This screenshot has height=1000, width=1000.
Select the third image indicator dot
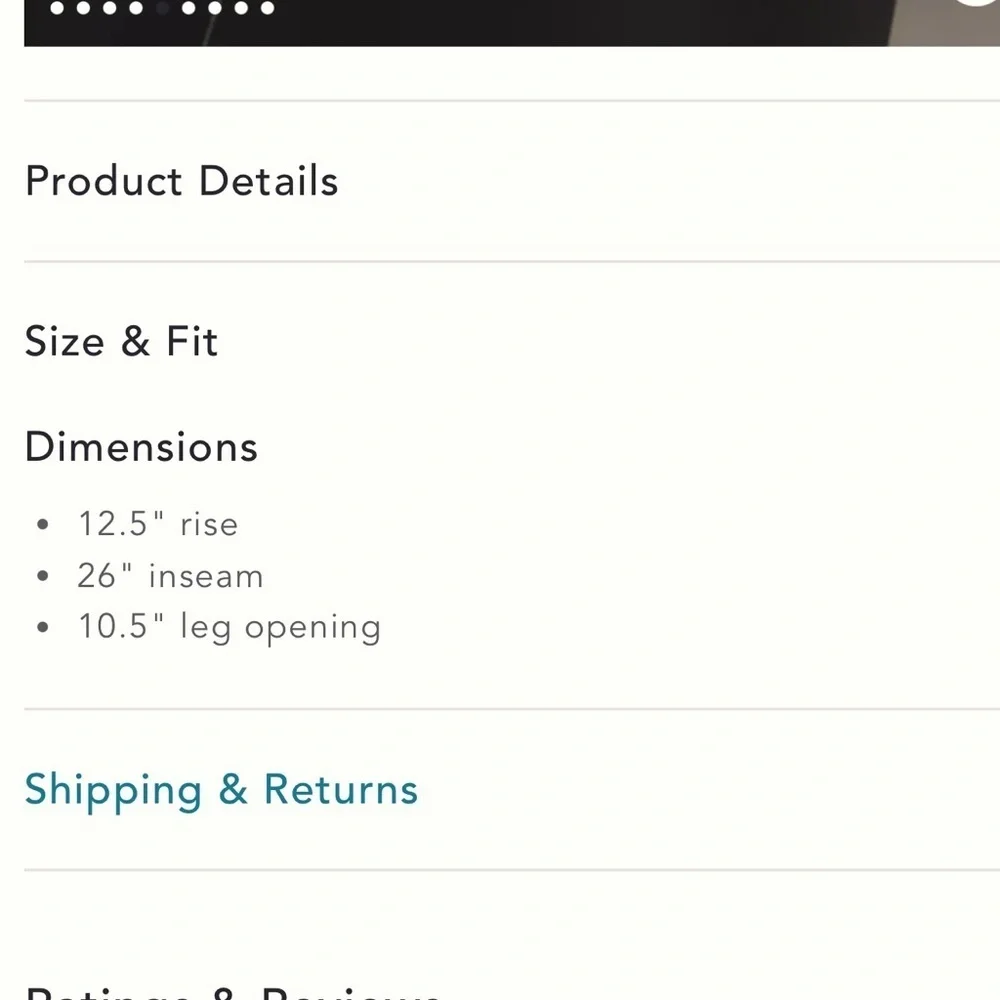109,8
